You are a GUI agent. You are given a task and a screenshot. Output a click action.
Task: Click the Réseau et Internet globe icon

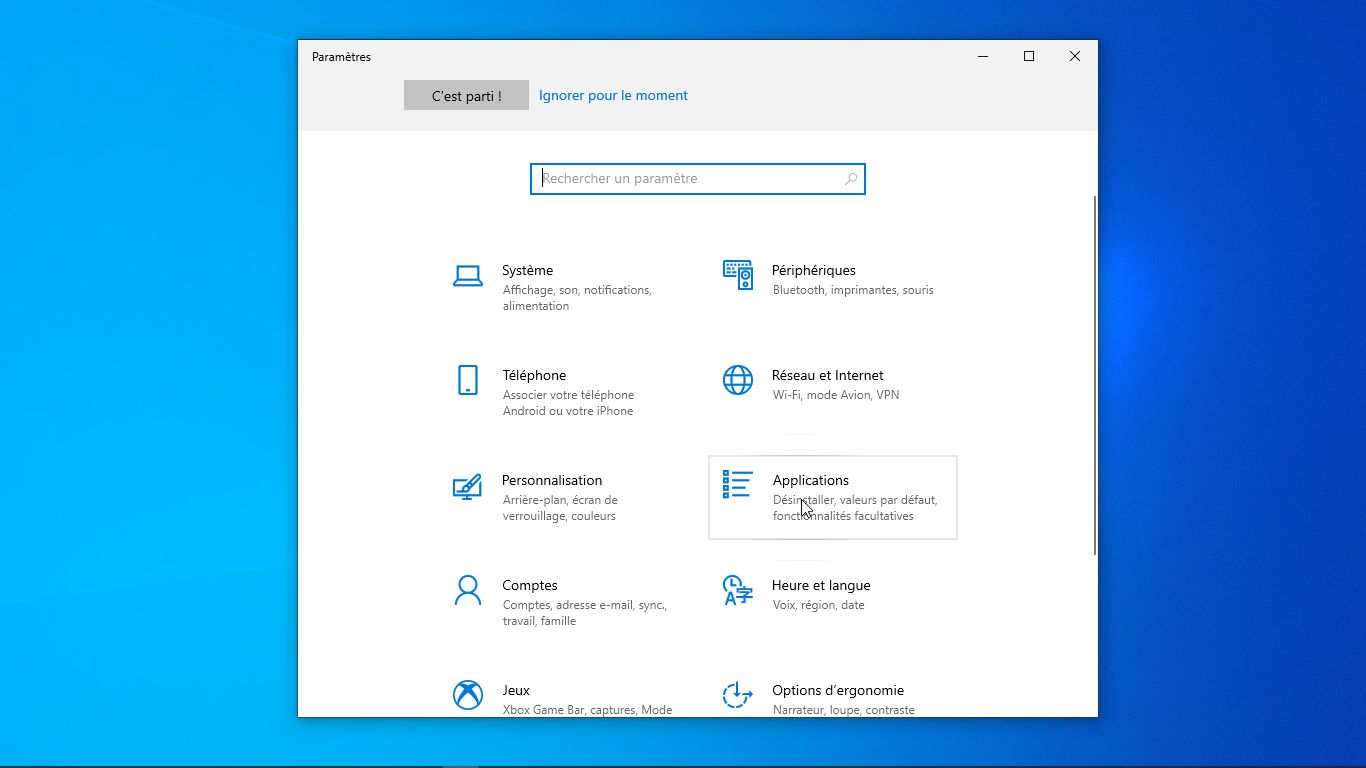point(738,380)
